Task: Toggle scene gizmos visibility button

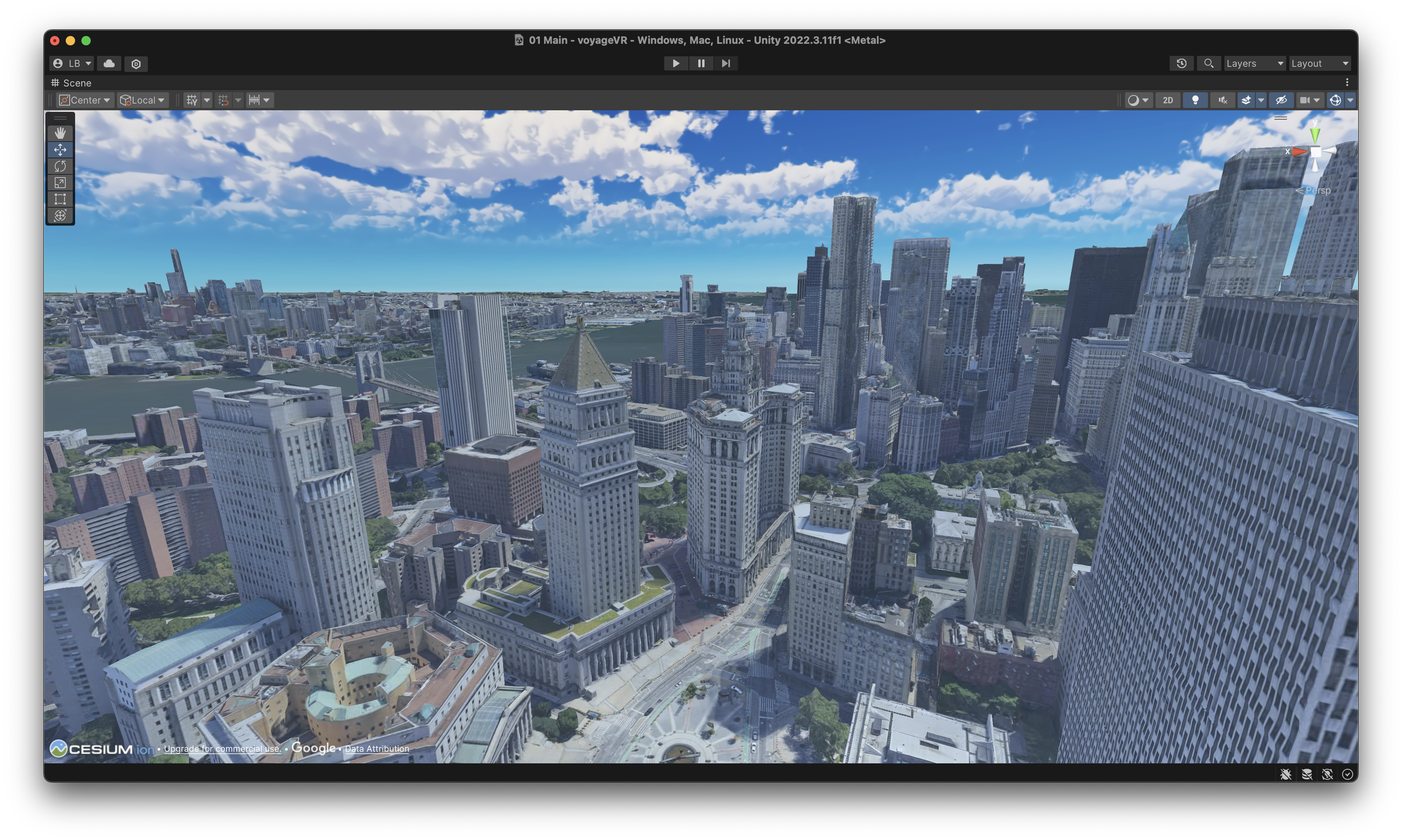Action: (1335, 100)
